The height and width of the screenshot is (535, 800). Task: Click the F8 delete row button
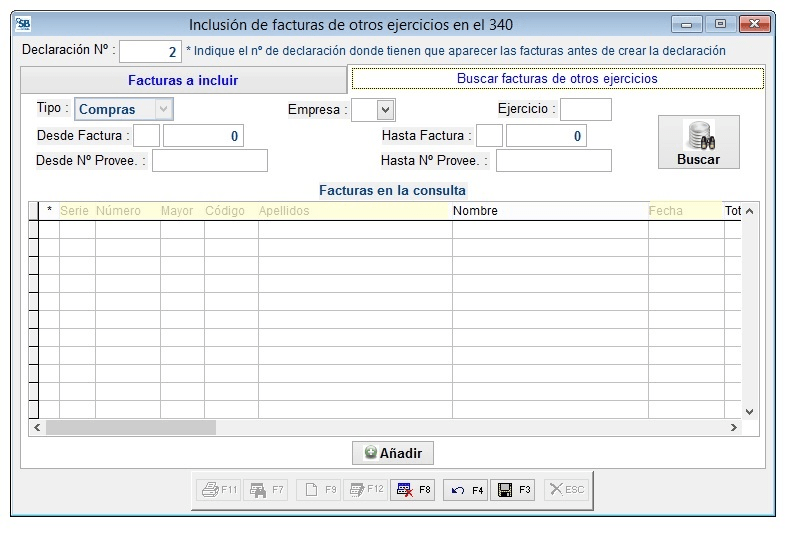click(x=413, y=490)
